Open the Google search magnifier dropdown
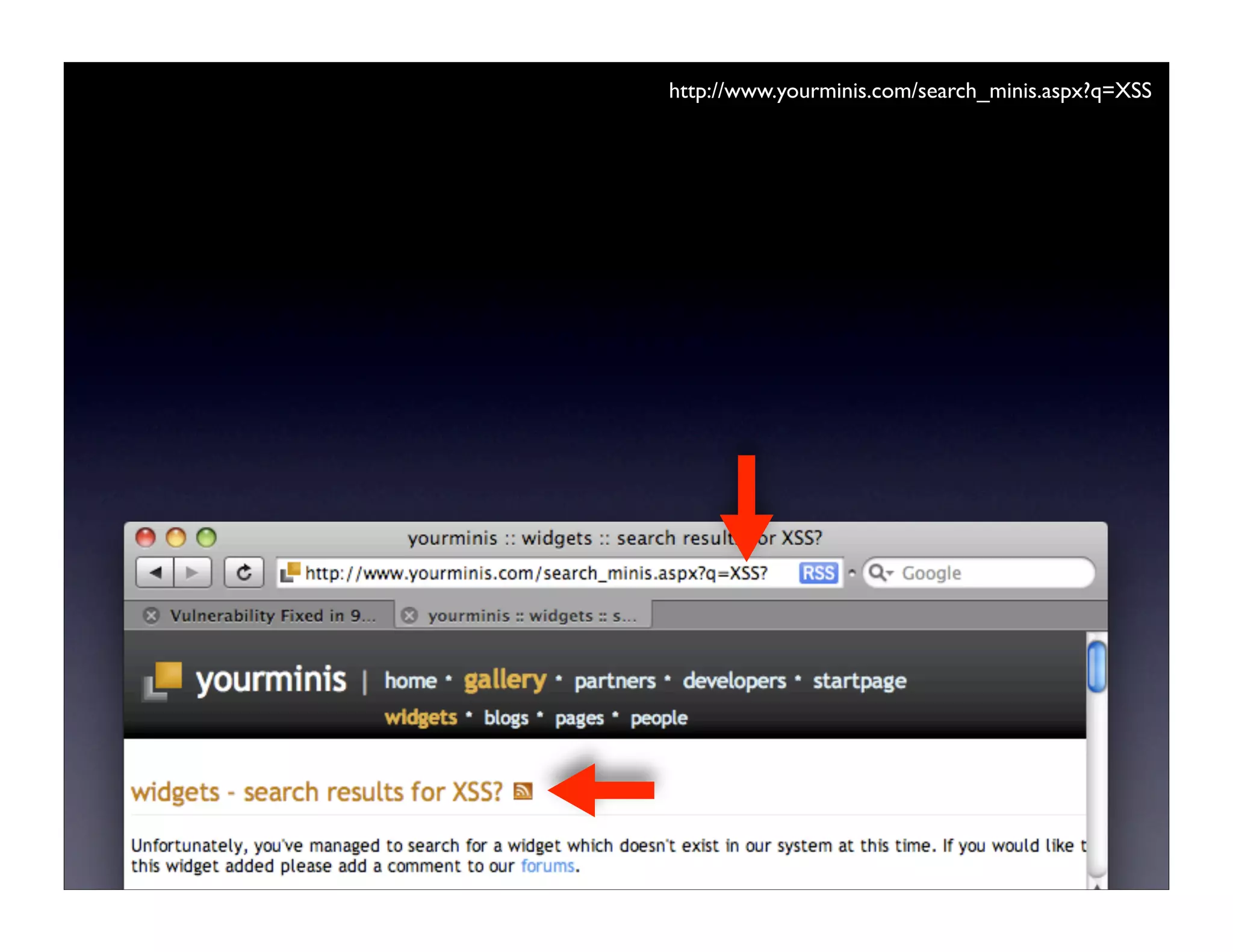 point(880,572)
